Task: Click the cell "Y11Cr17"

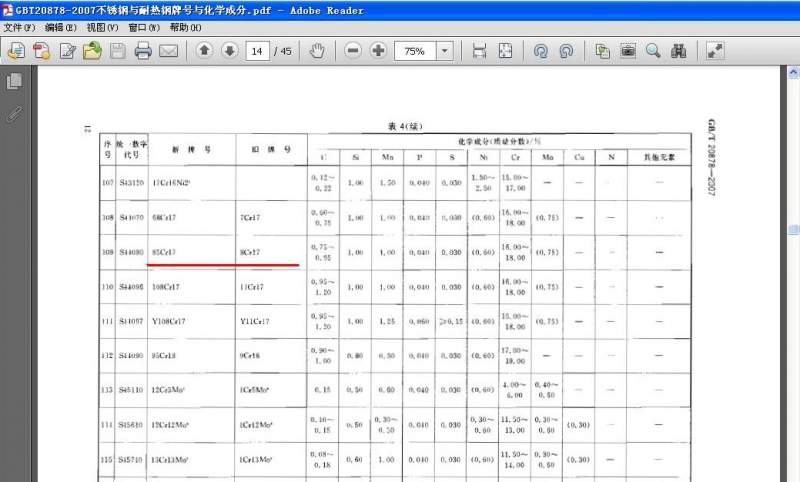Action: coord(255,321)
